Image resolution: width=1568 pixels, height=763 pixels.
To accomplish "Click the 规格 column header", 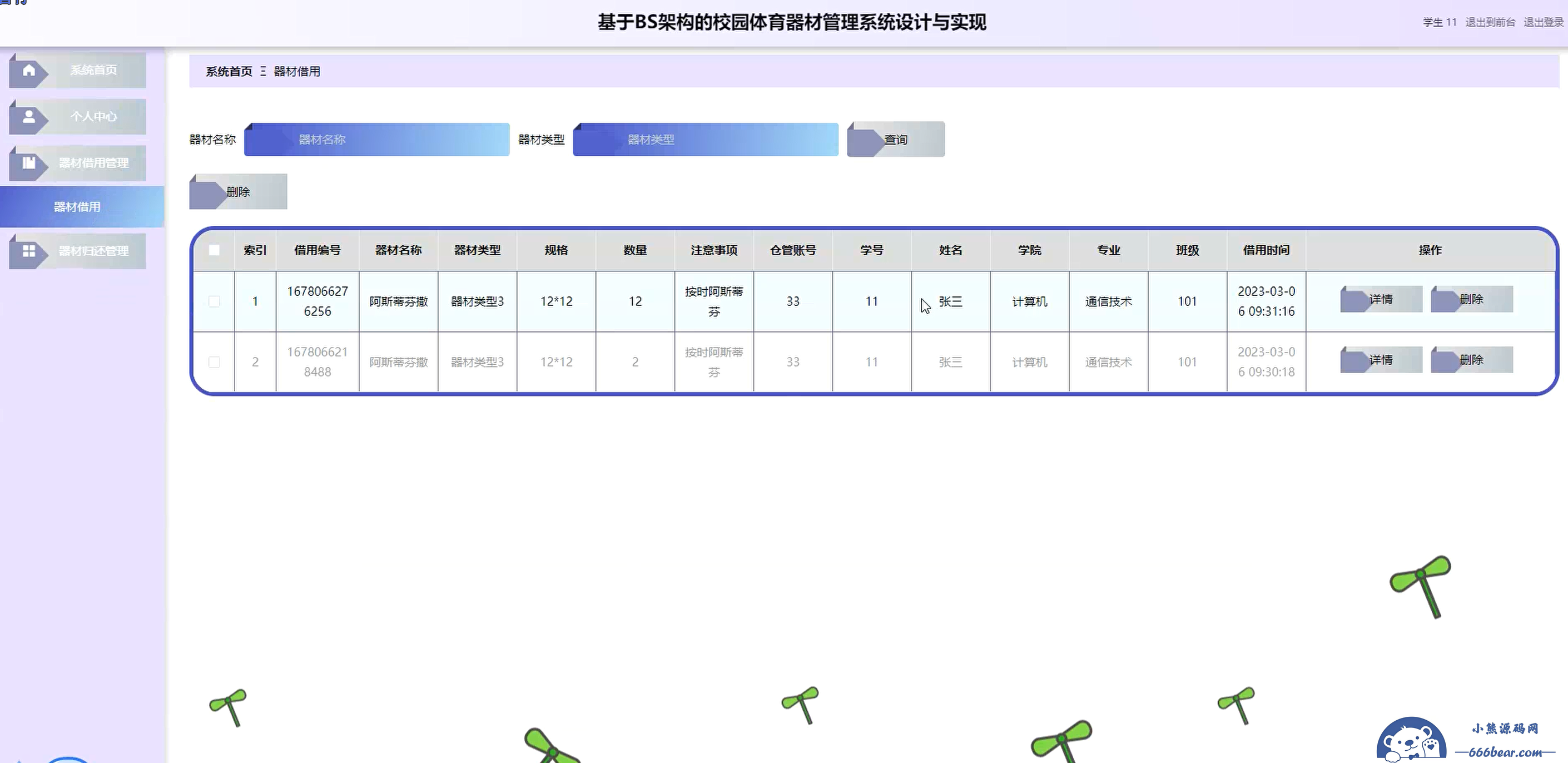I will click(x=557, y=250).
